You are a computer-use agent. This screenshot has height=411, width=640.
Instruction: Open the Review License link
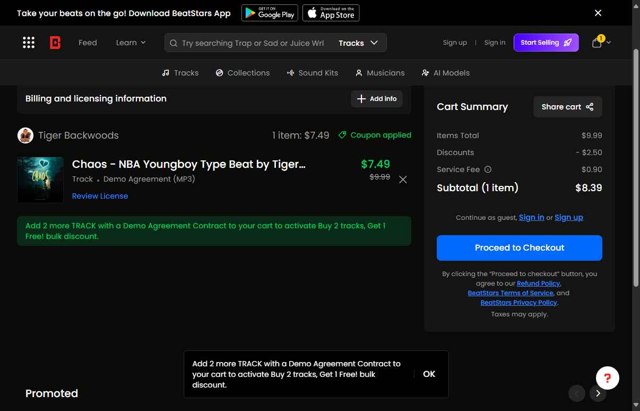click(x=100, y=196)
